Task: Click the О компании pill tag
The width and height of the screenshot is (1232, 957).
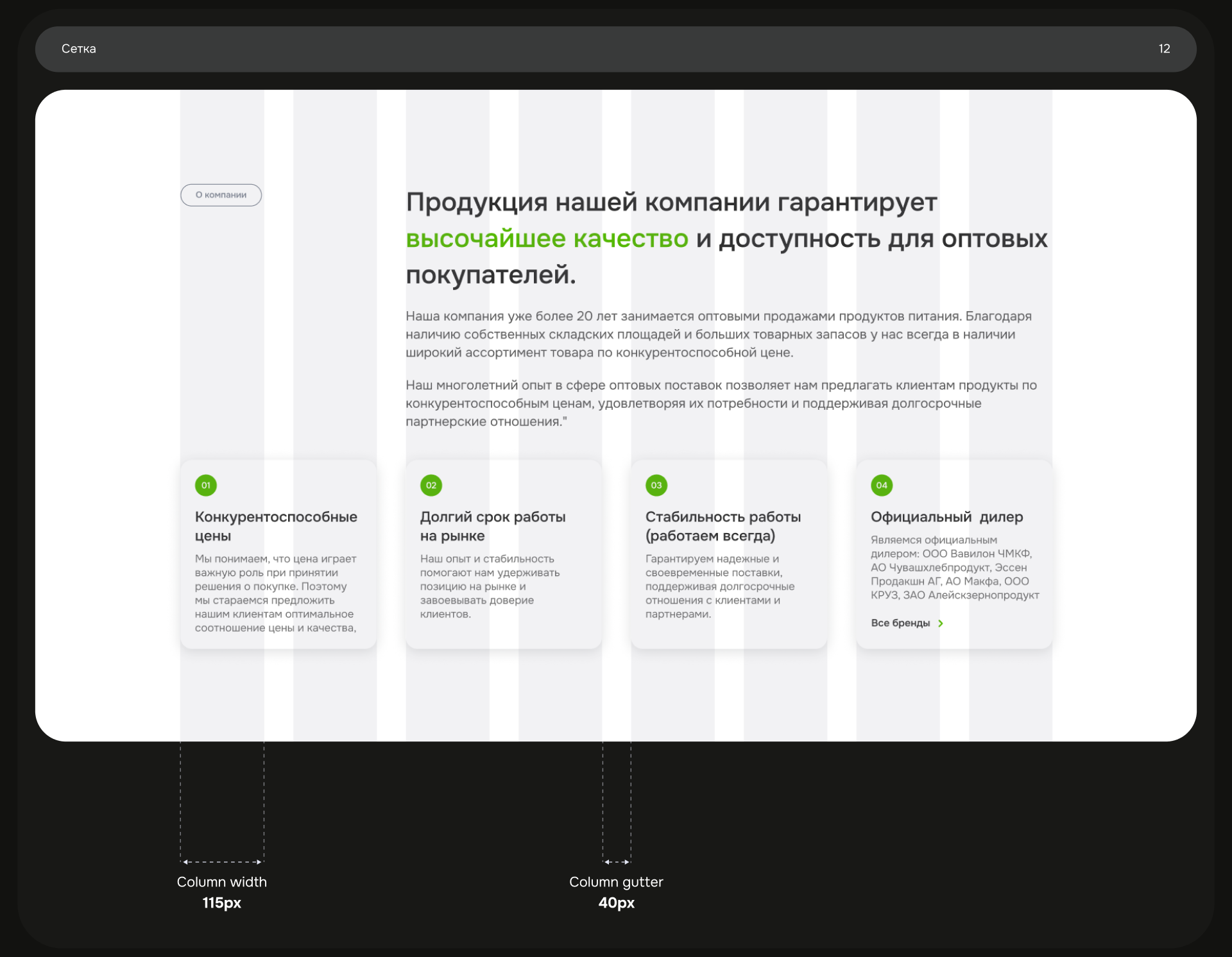Action: pos(221,195)
